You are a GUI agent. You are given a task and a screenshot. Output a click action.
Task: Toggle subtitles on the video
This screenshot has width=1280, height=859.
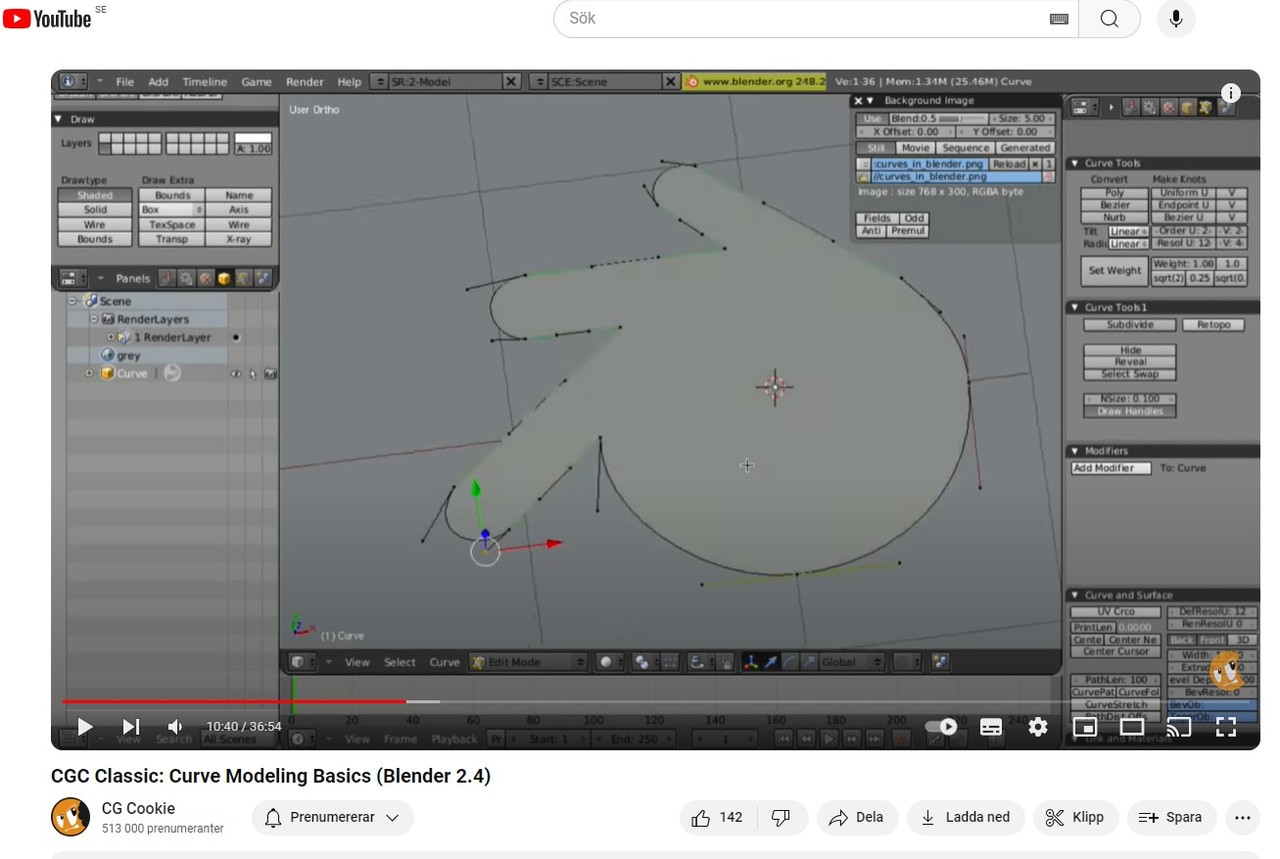[x=991, y=727]
